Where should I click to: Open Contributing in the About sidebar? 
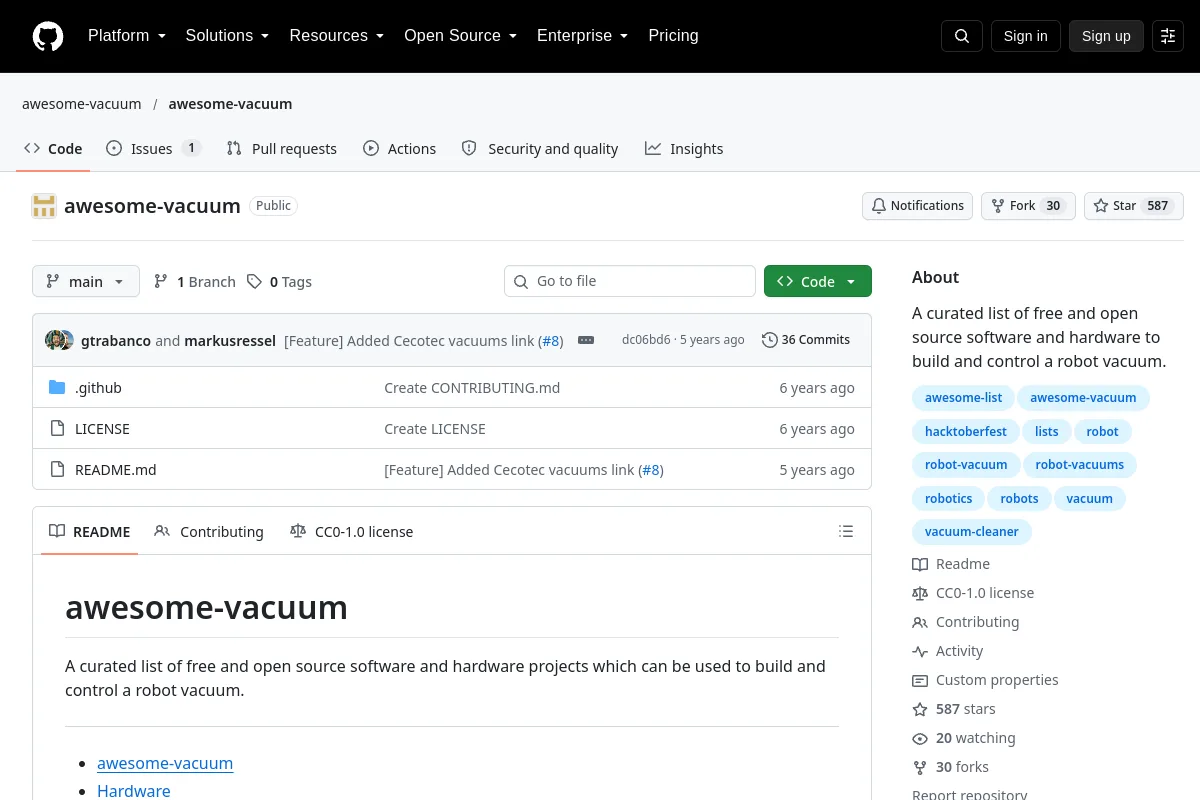[966, 622]
